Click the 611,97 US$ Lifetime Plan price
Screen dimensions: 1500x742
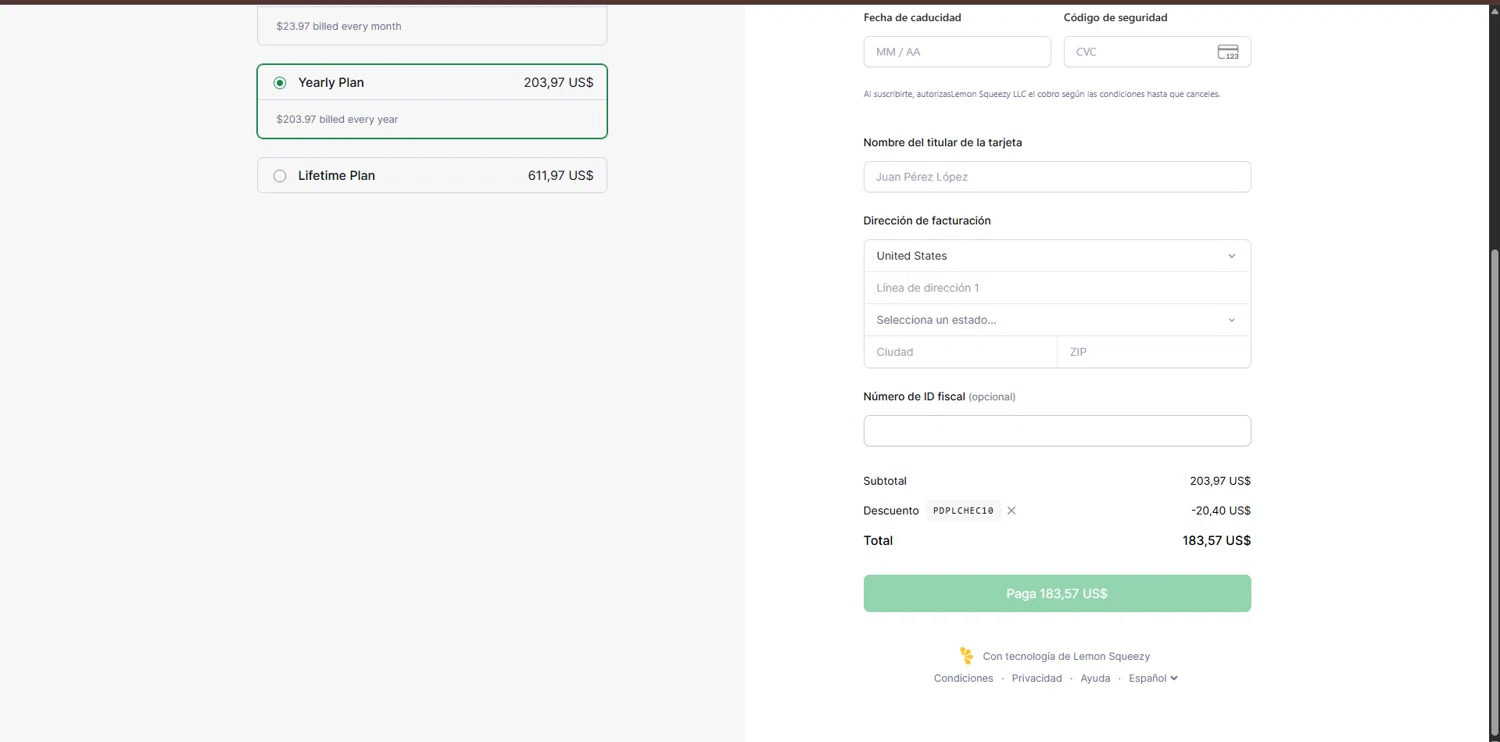click(560, 176)
